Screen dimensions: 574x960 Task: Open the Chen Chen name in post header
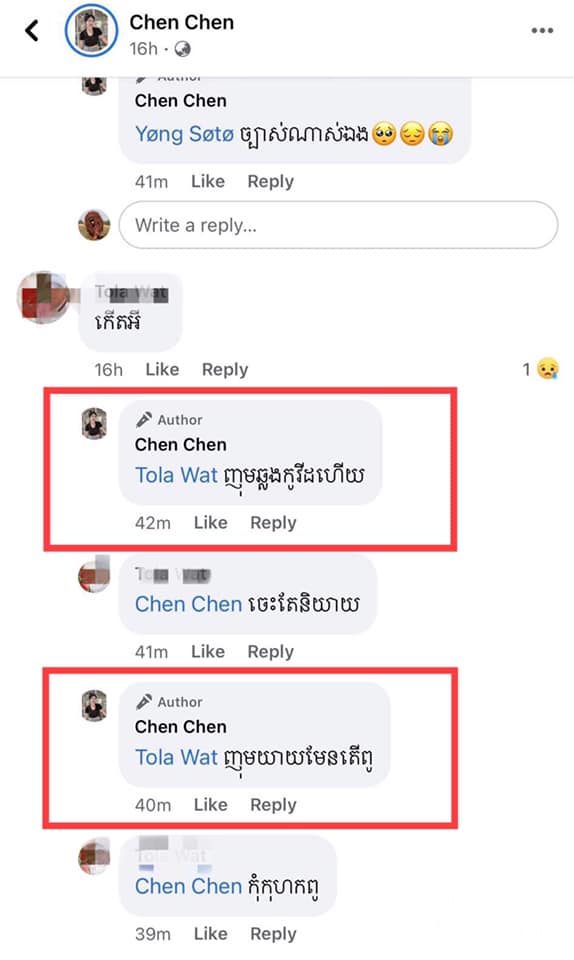(182, 23)
